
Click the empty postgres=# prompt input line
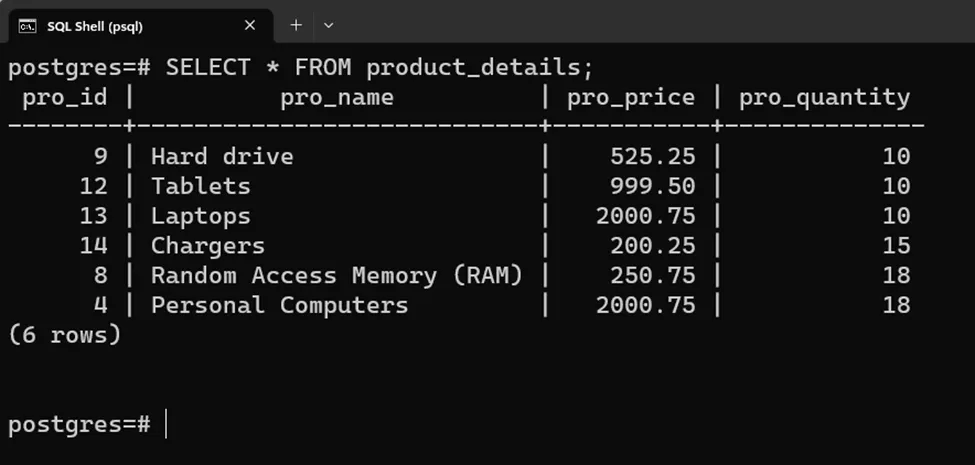tap(87, 425)
